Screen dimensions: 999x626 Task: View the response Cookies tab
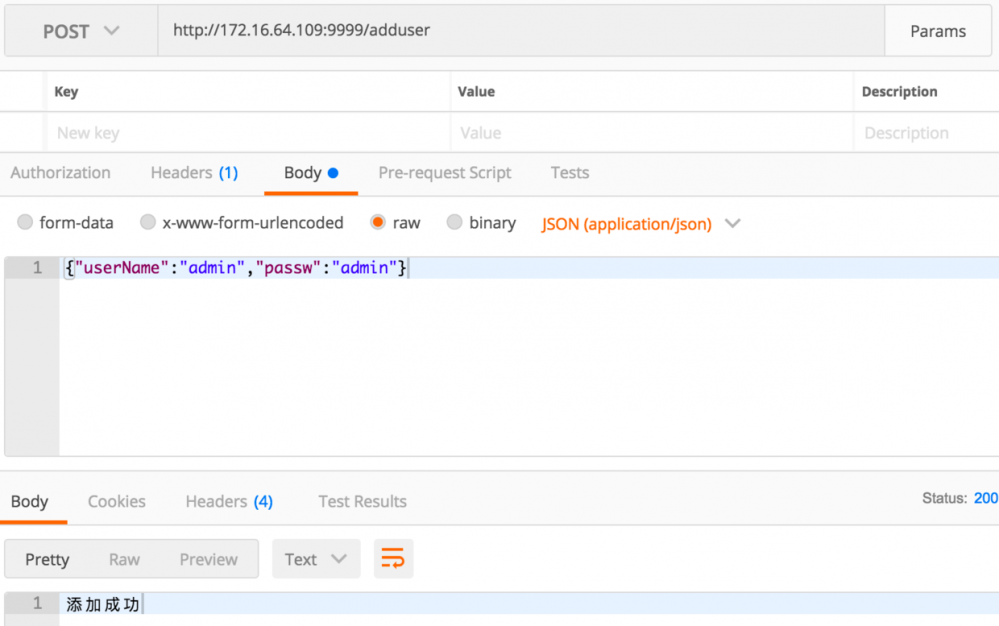(116, 501)
